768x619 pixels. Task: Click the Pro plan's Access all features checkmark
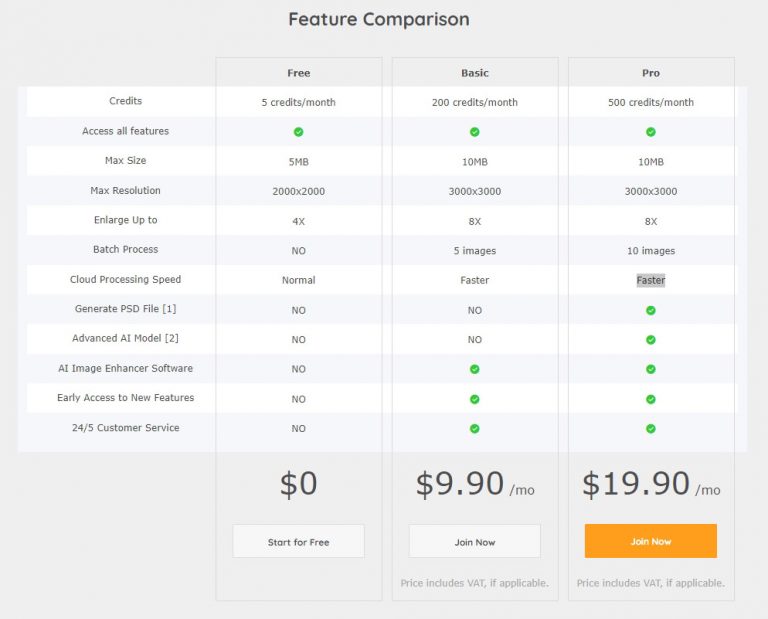(651, 132)
